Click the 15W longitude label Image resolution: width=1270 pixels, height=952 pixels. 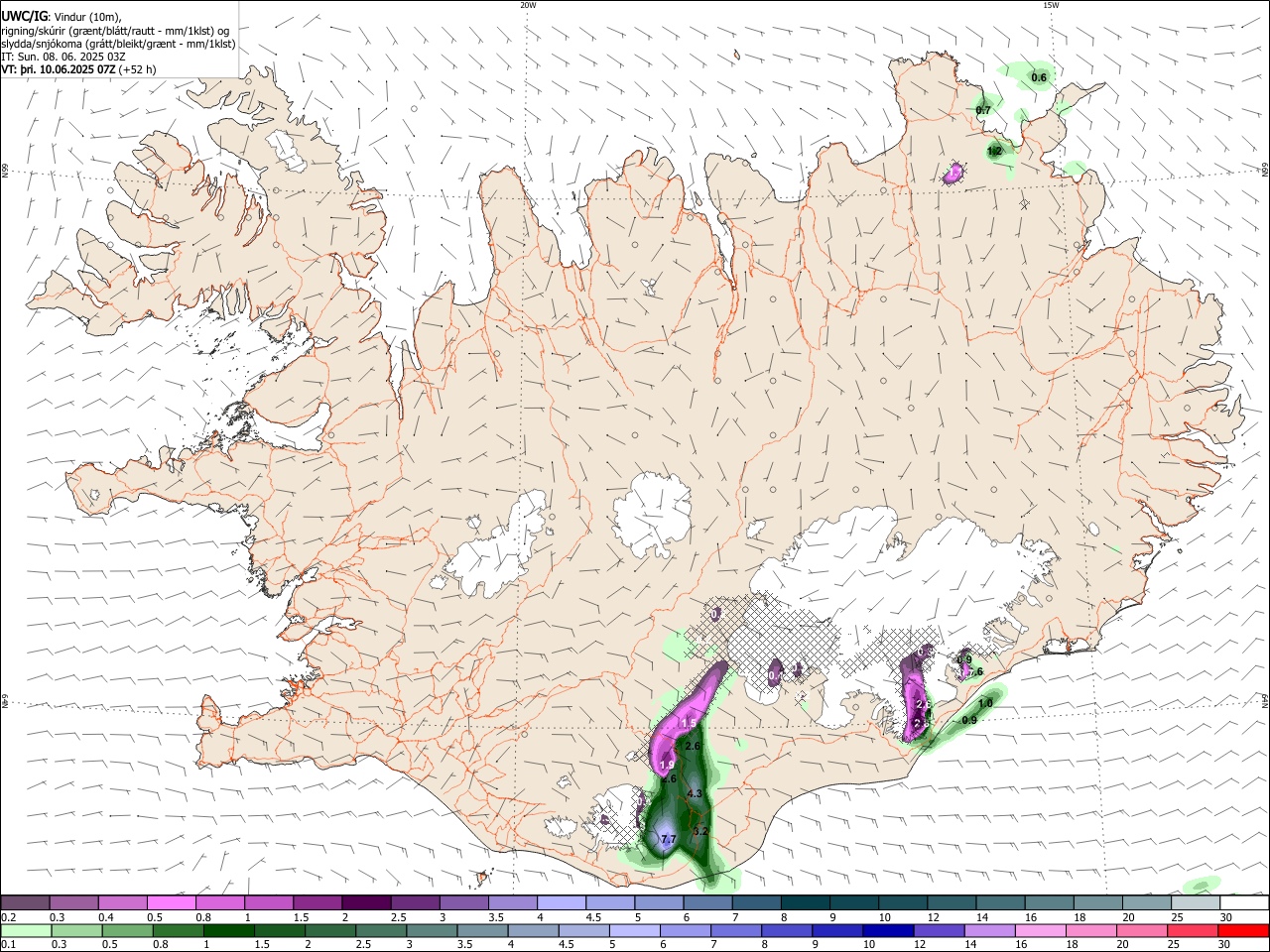point(1051,5)
